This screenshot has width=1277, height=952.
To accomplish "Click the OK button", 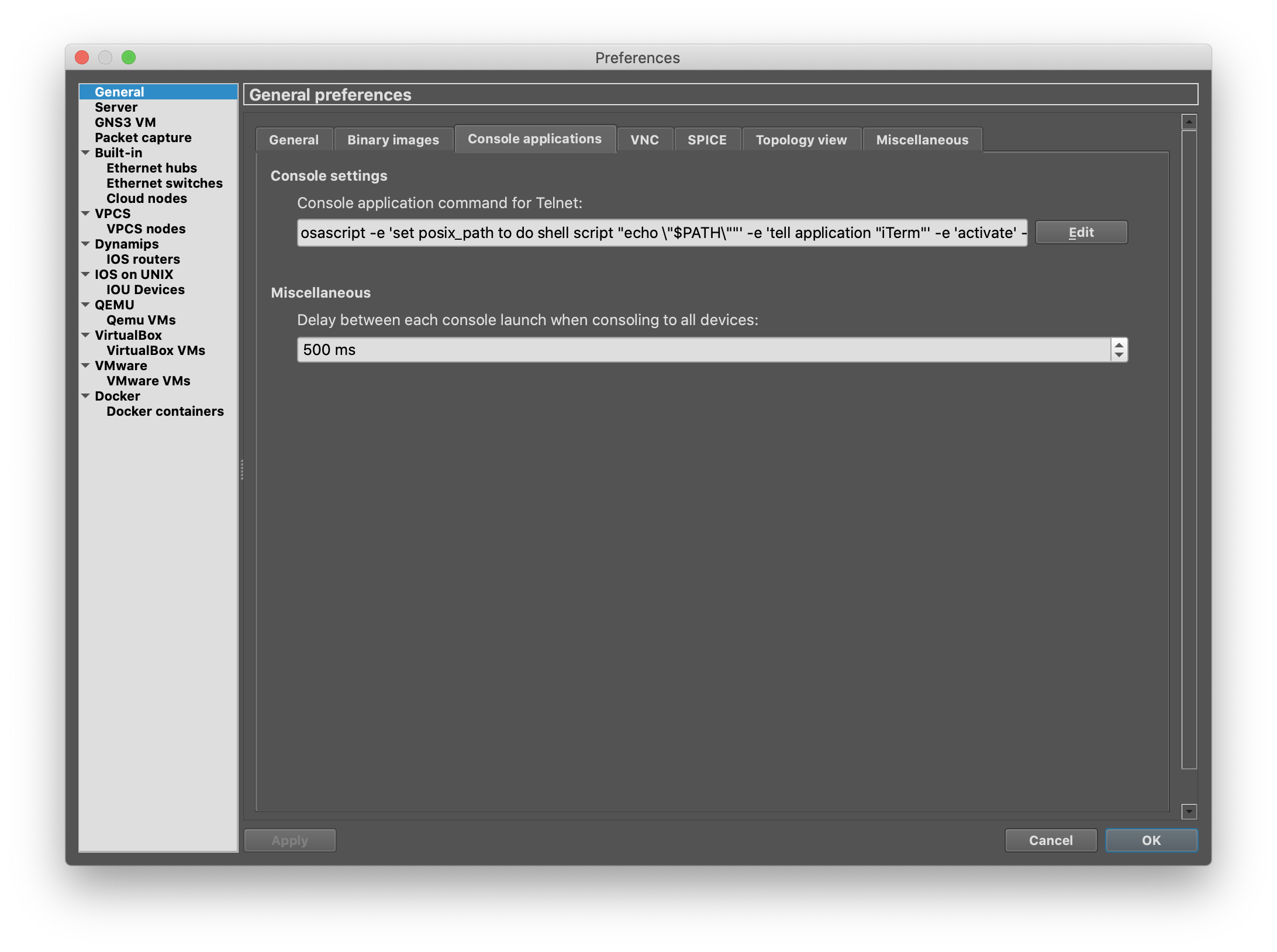I will coord(1151,840).
